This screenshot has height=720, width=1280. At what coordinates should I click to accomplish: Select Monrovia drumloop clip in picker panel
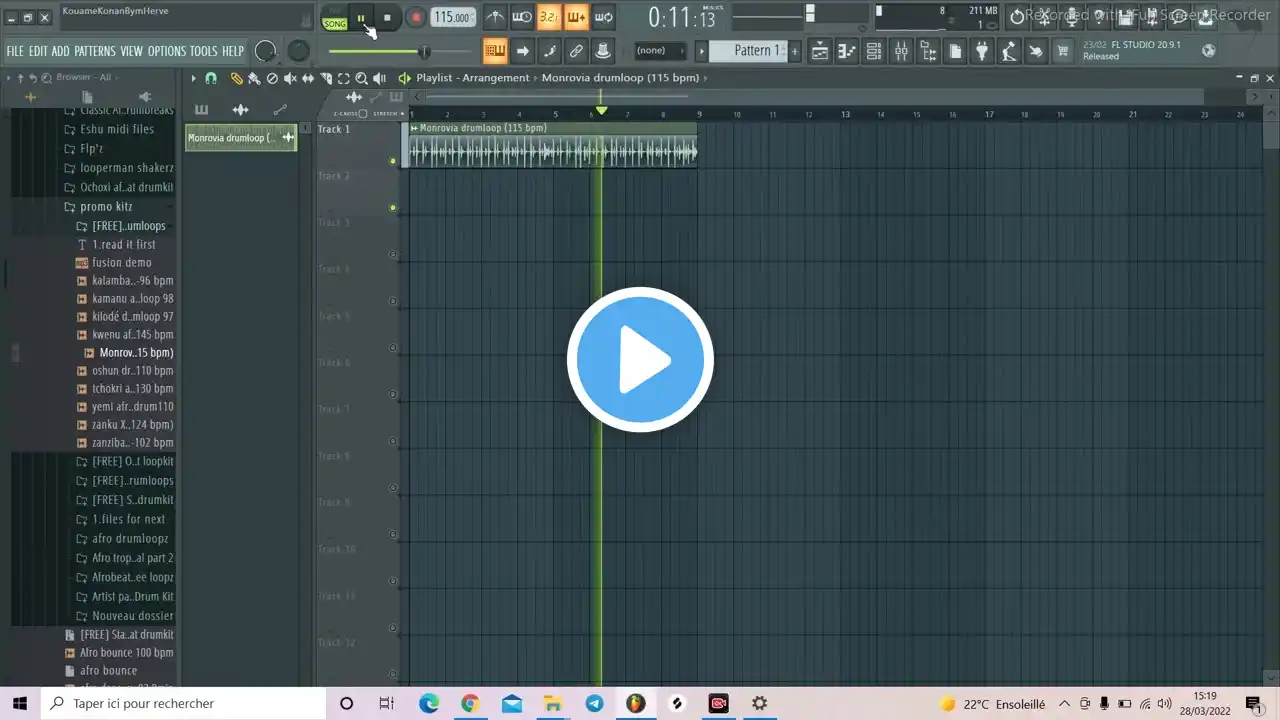pos(241,138)
